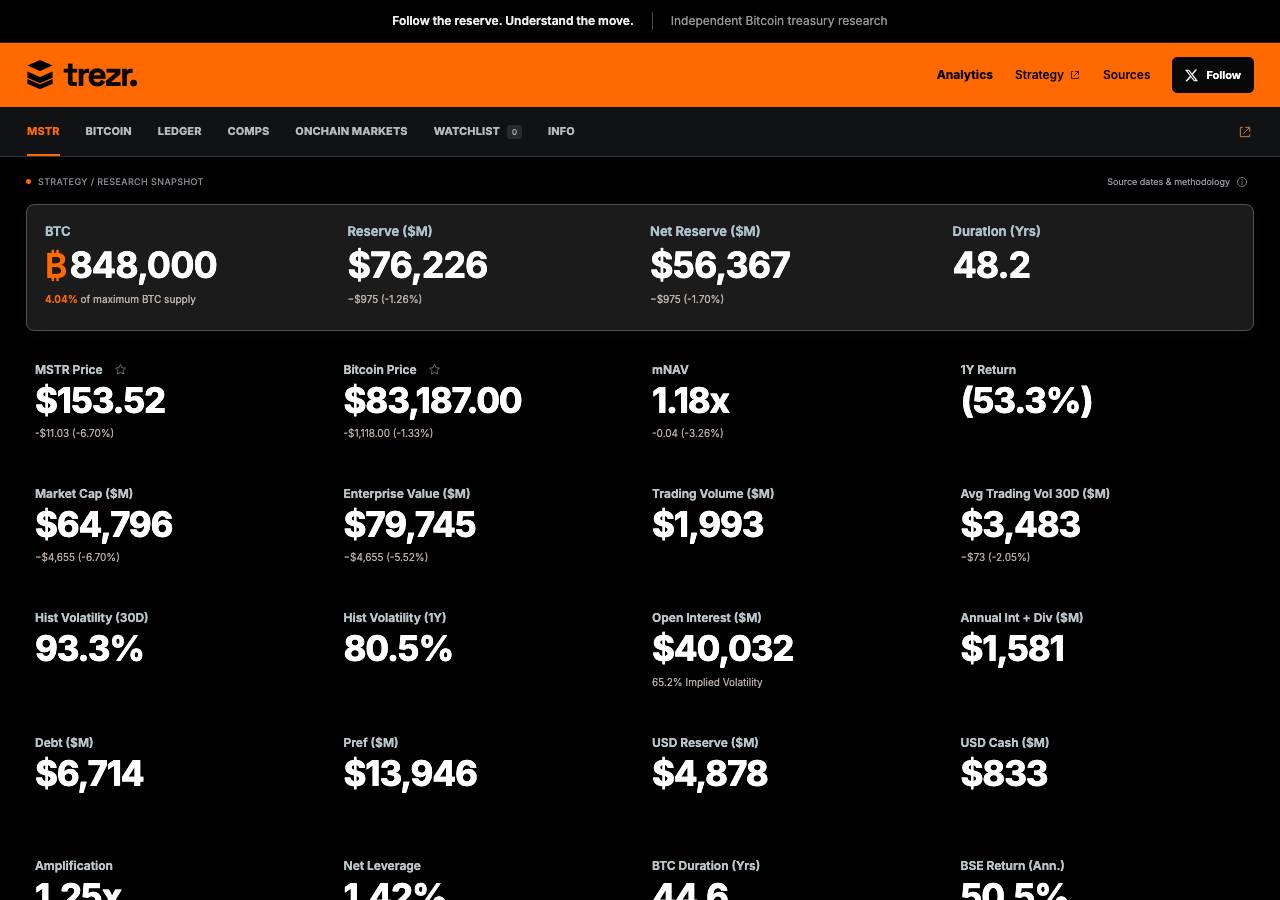Click the Hist Volatility (1Y) value 80.5%
The width and height of the screenshot is (1280, 900).
[398, 649]
